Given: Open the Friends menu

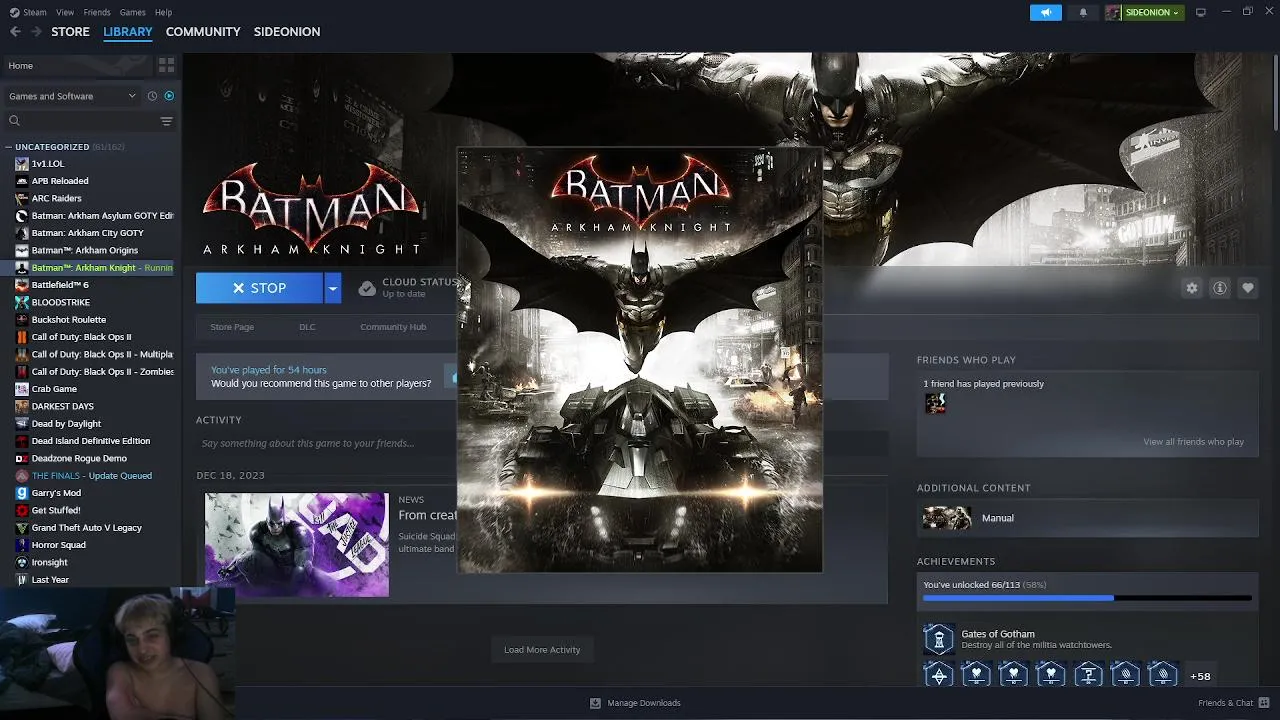Looking at the screenshot, I should coord(97,12).
